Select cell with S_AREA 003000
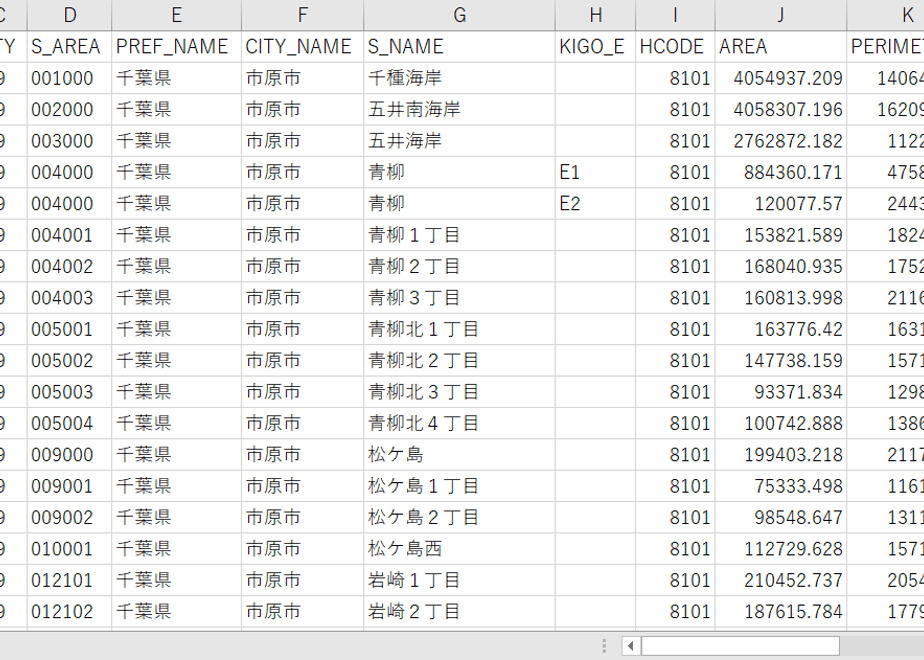924x660 pixels. point(69,141)
